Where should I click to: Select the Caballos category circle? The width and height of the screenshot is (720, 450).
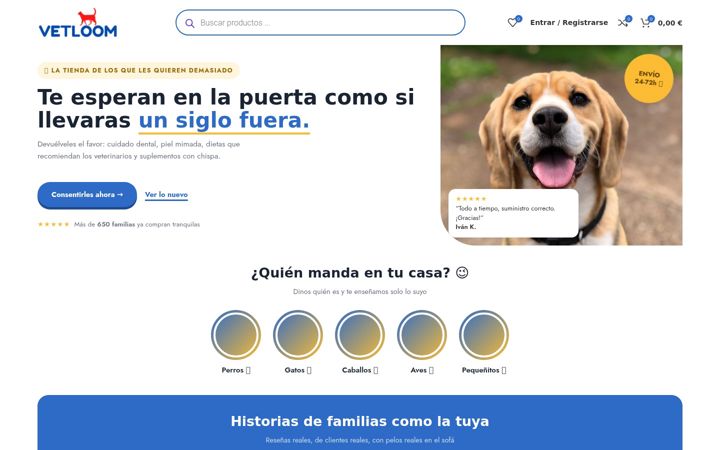(360, 335)
